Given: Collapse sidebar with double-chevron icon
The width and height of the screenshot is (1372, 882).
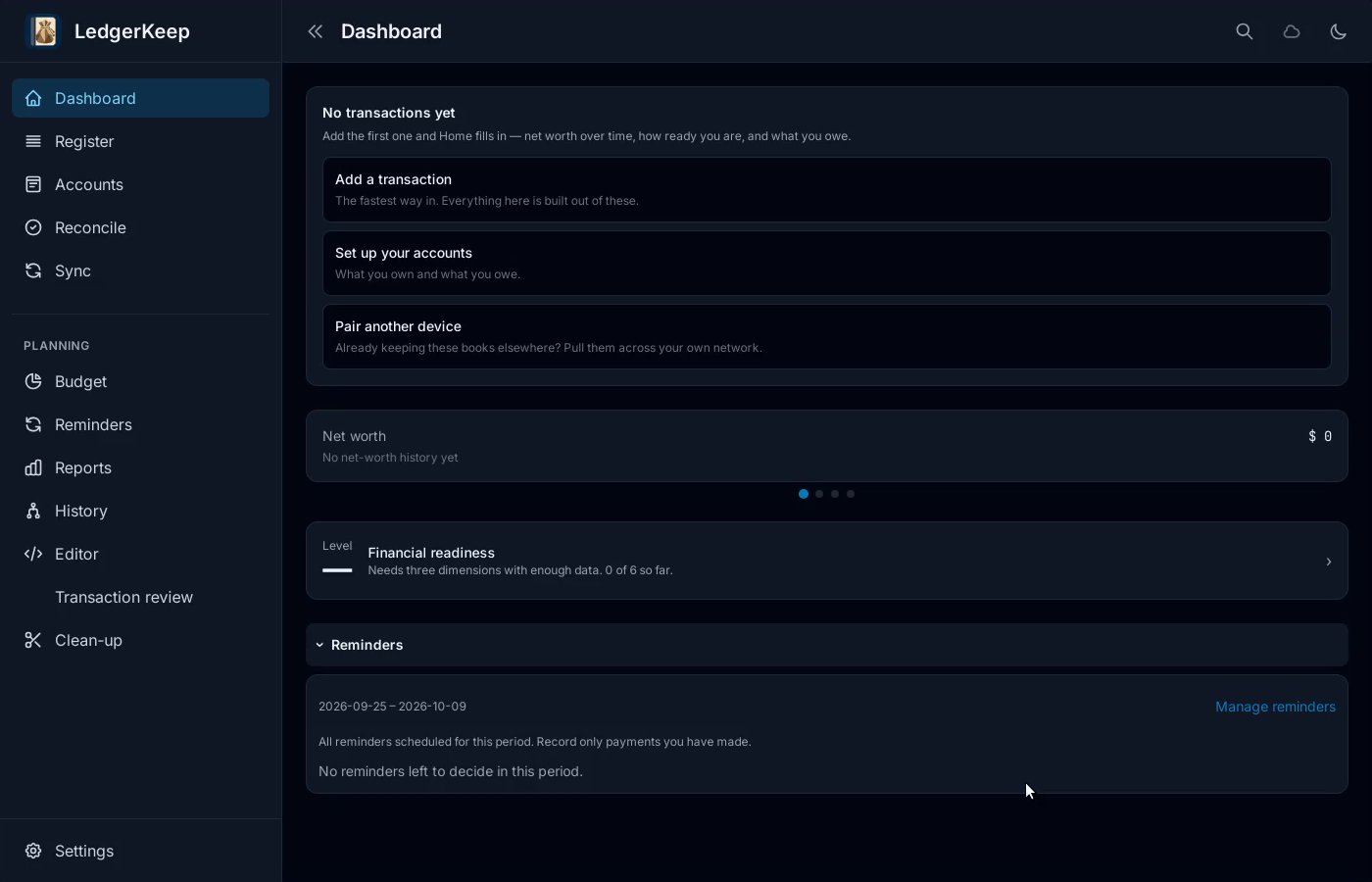Looking at the screenshot, I should pyautogui.click(x=315, y=31).
